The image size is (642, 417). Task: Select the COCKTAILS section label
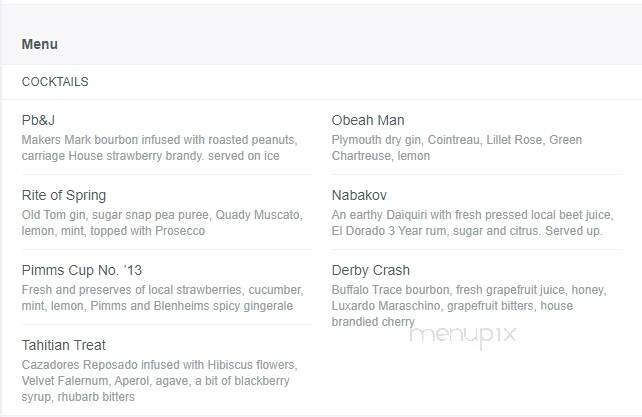tap(55, 82)
